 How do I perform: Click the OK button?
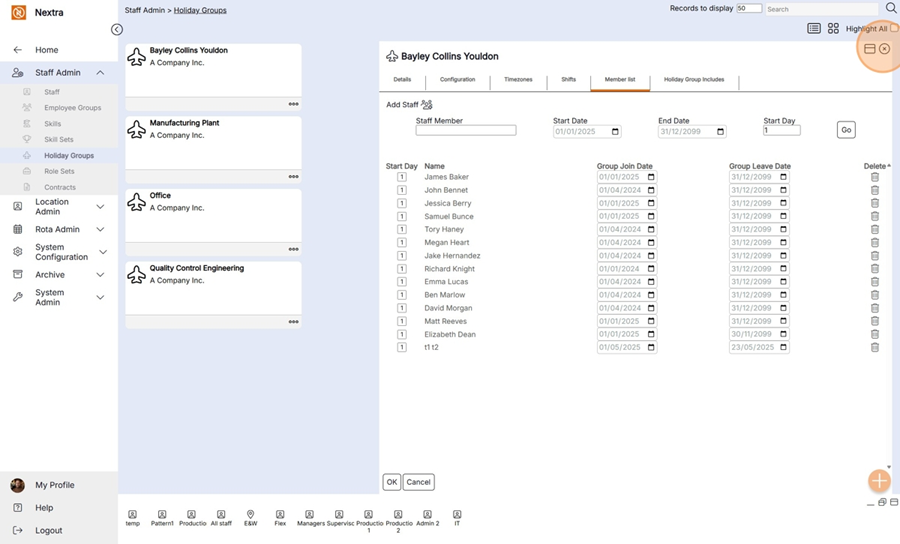391,482
